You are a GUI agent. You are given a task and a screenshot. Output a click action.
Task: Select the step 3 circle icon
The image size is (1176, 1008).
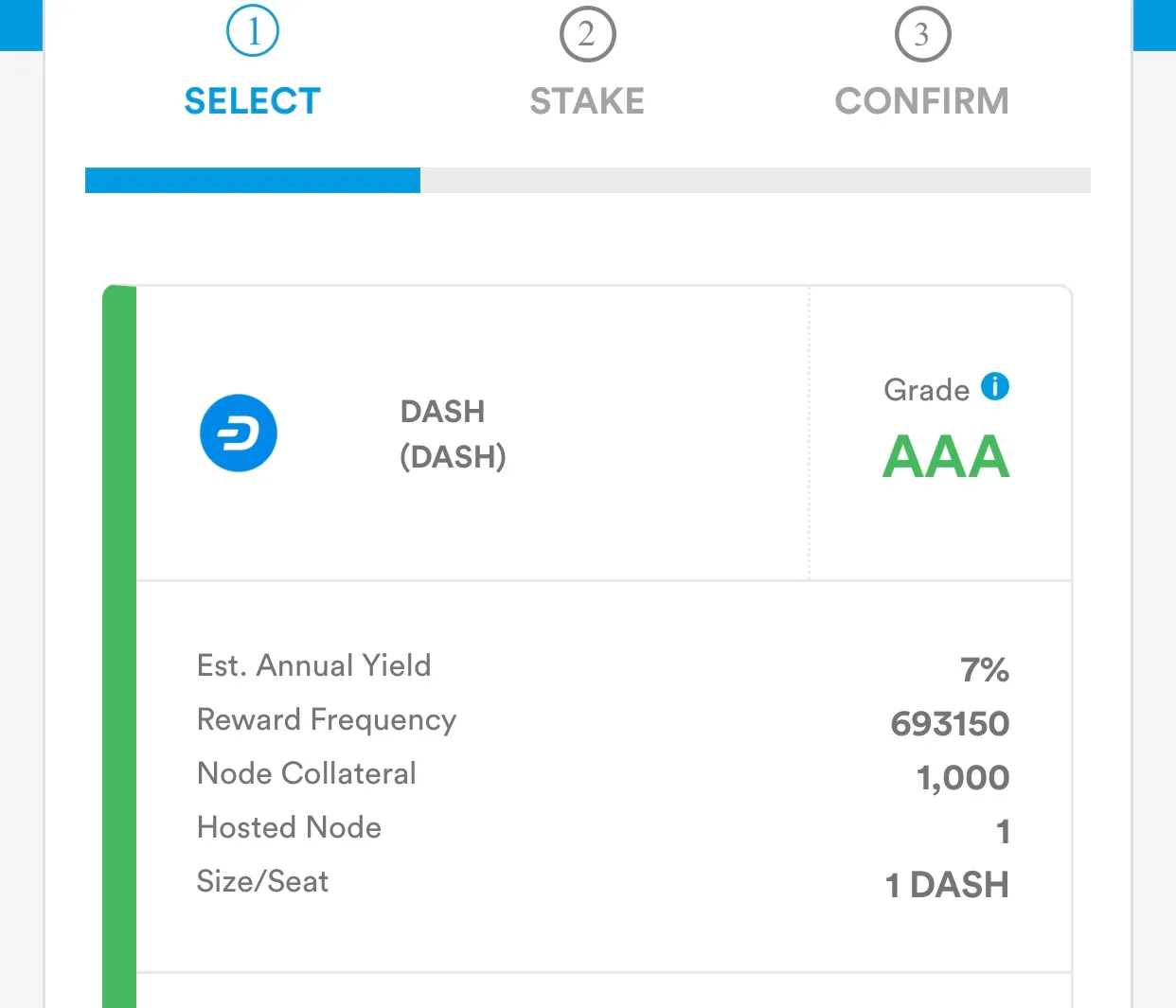(922, 35)
